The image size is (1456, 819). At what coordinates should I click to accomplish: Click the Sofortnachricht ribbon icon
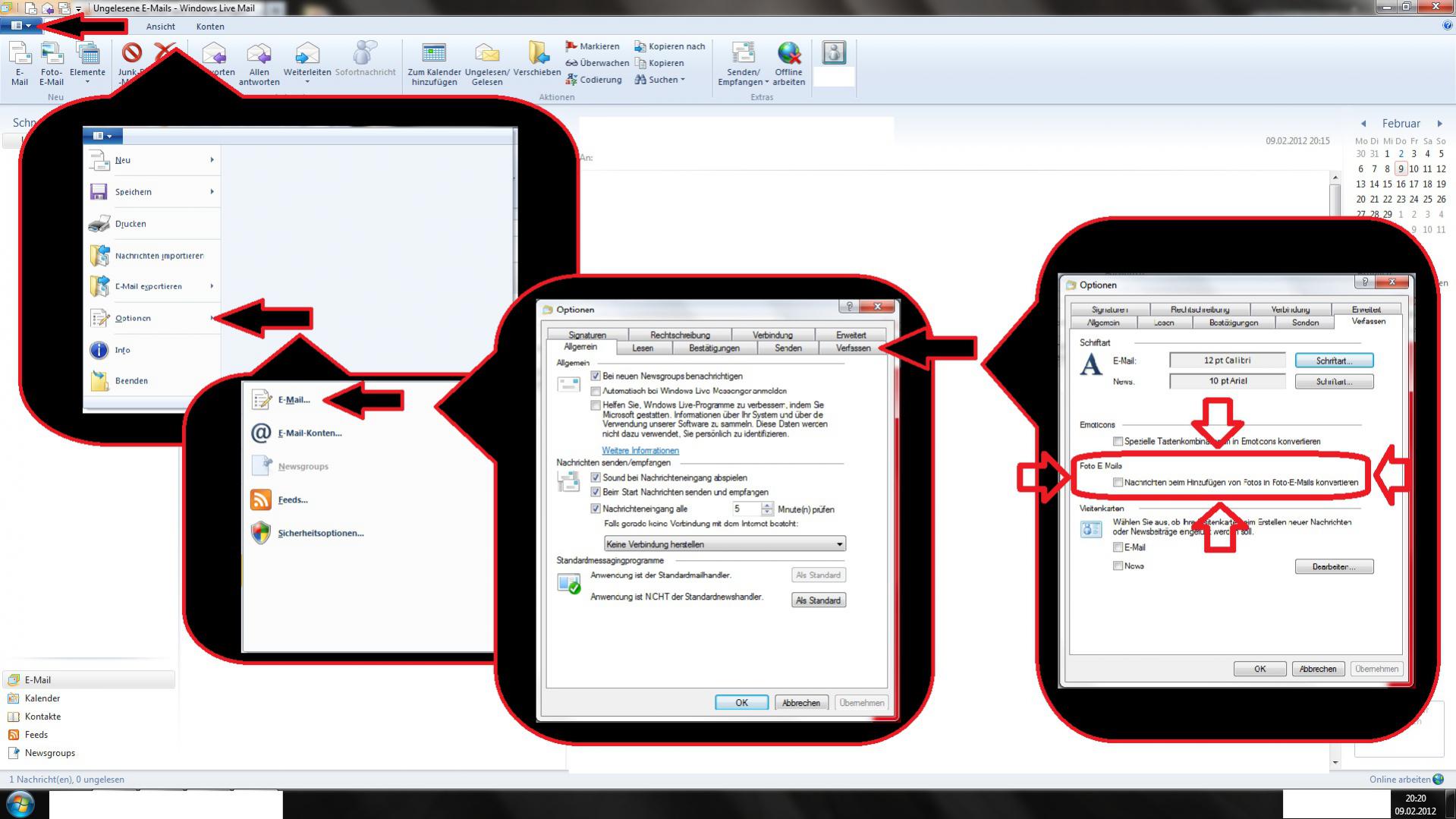(x=365, y=53)
